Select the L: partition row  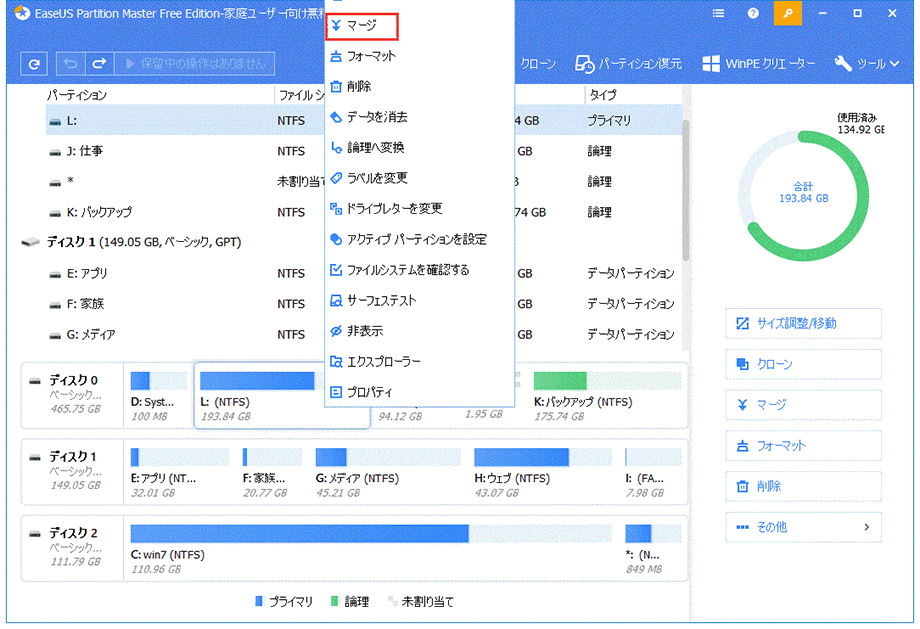[364, 120]
